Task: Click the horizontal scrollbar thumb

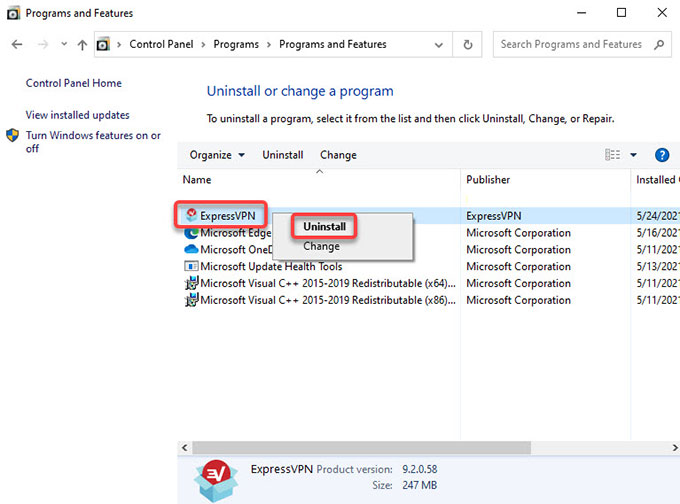Action: pos(361,448)
